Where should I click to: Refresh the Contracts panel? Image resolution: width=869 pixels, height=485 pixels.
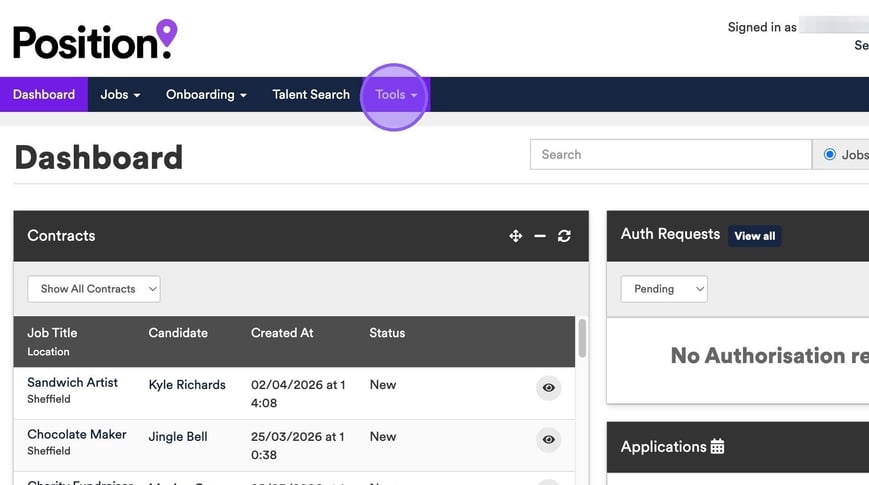pos(565,236)
